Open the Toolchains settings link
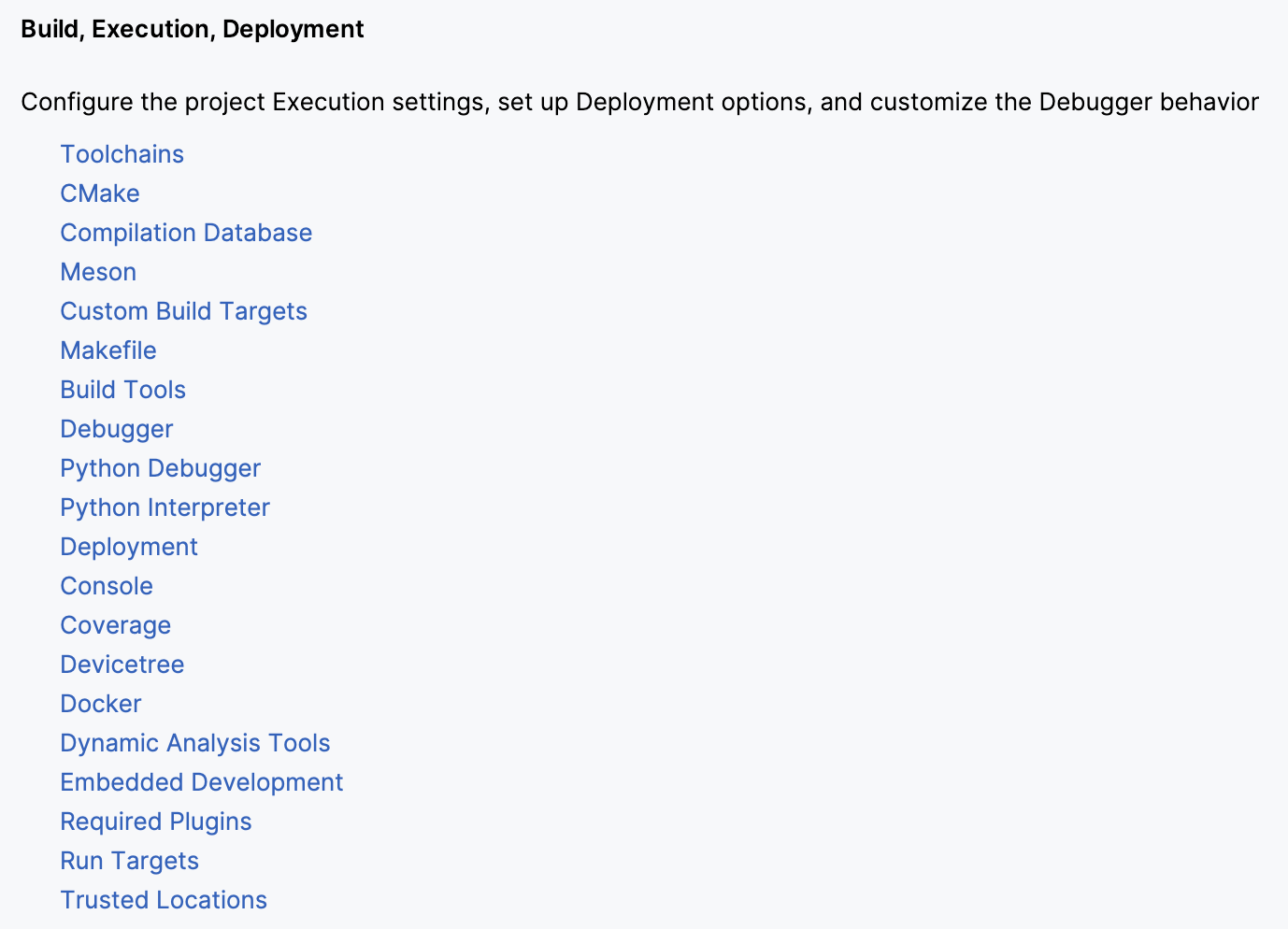 tap(122, 154)
